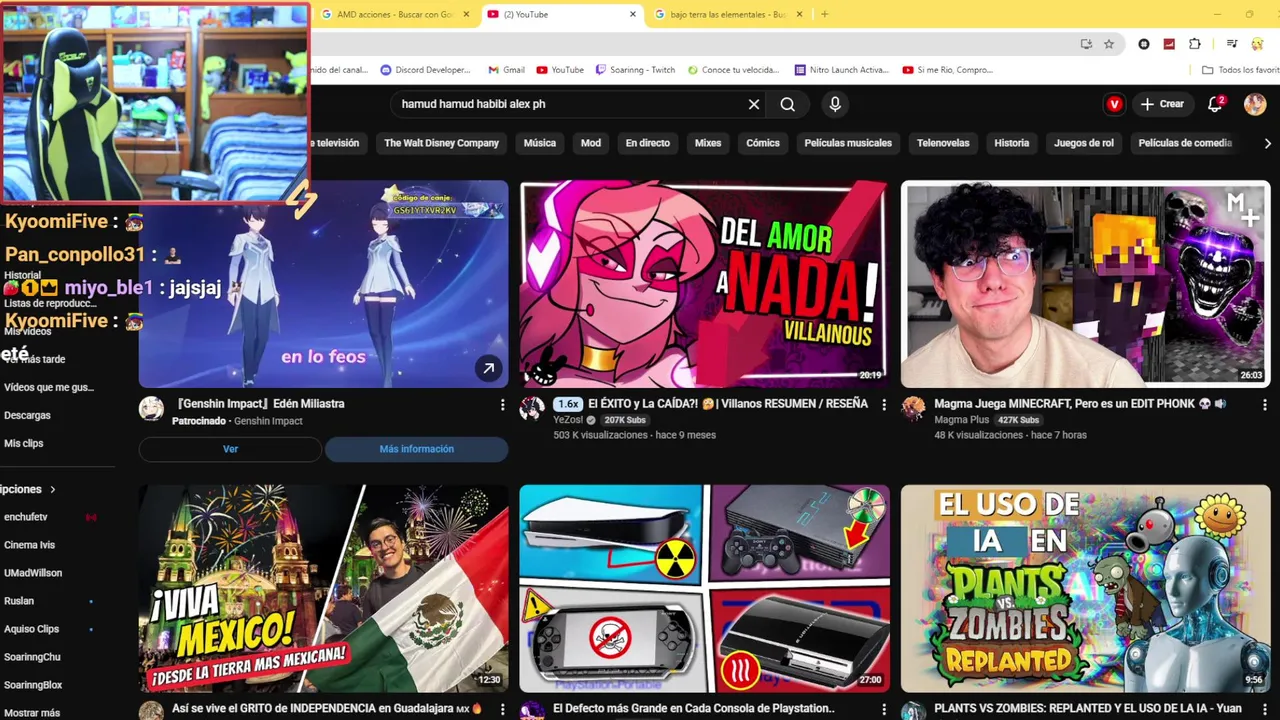Viewport: 1280px width, 720px height.
Task: Select the Mod category chip
Action: coord(591,143)
